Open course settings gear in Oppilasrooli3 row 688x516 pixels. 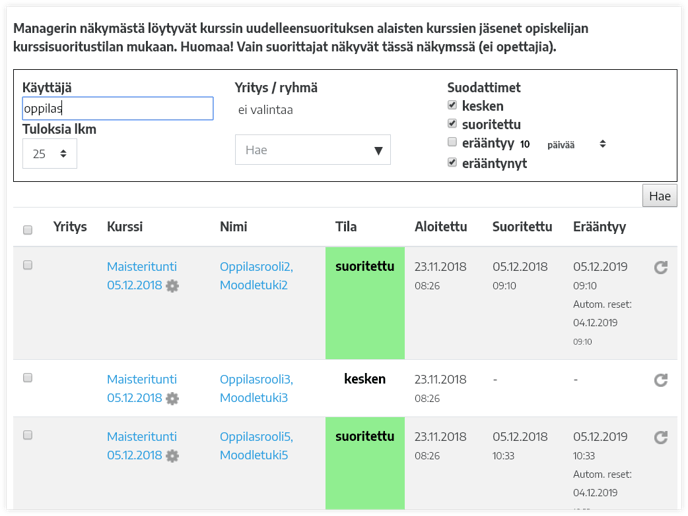tap(172, 398)
